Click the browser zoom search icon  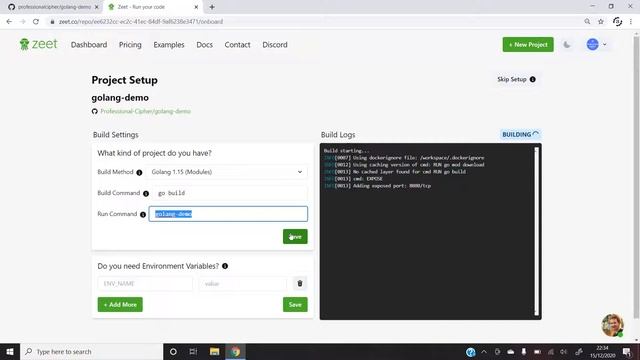coord(587,22)
